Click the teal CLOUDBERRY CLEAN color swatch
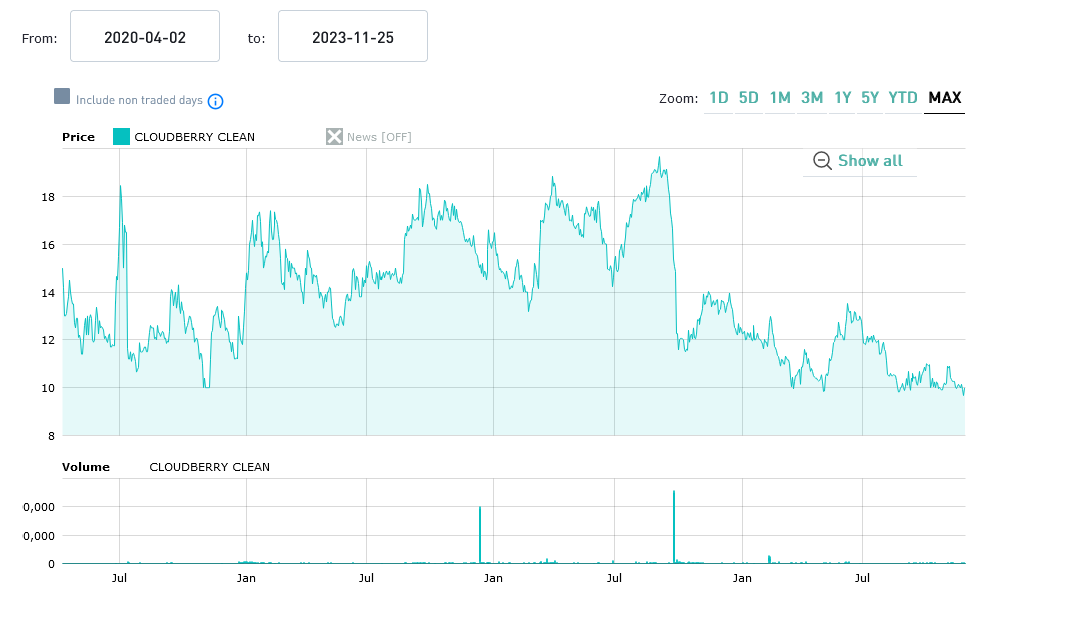 point(121,137)
